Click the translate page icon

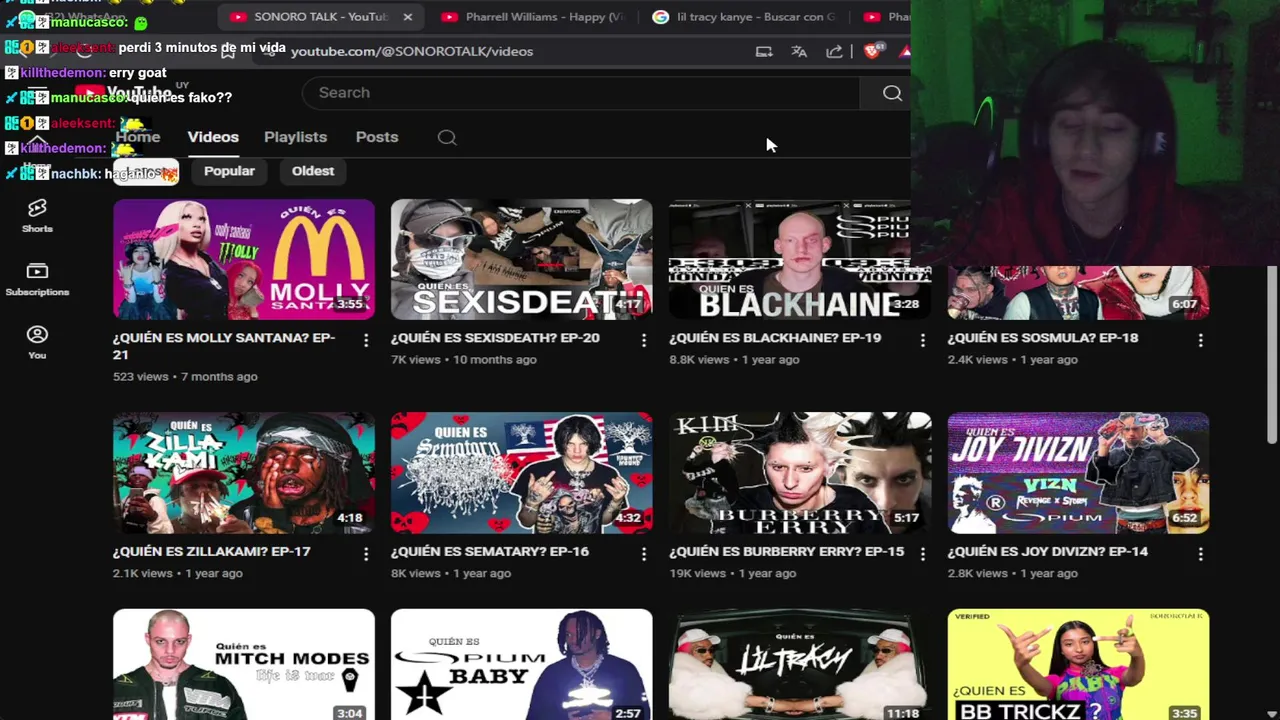tap(799, 51)
